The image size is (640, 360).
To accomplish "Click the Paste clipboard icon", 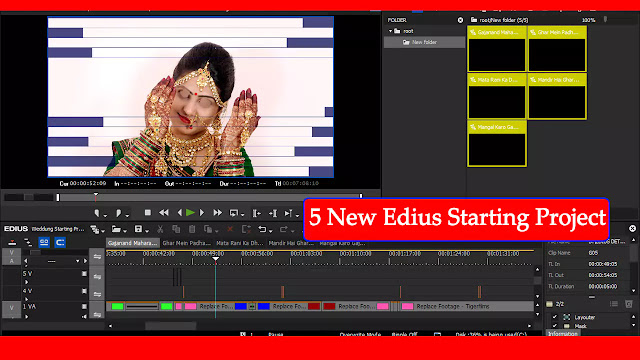I will point(192,229).
